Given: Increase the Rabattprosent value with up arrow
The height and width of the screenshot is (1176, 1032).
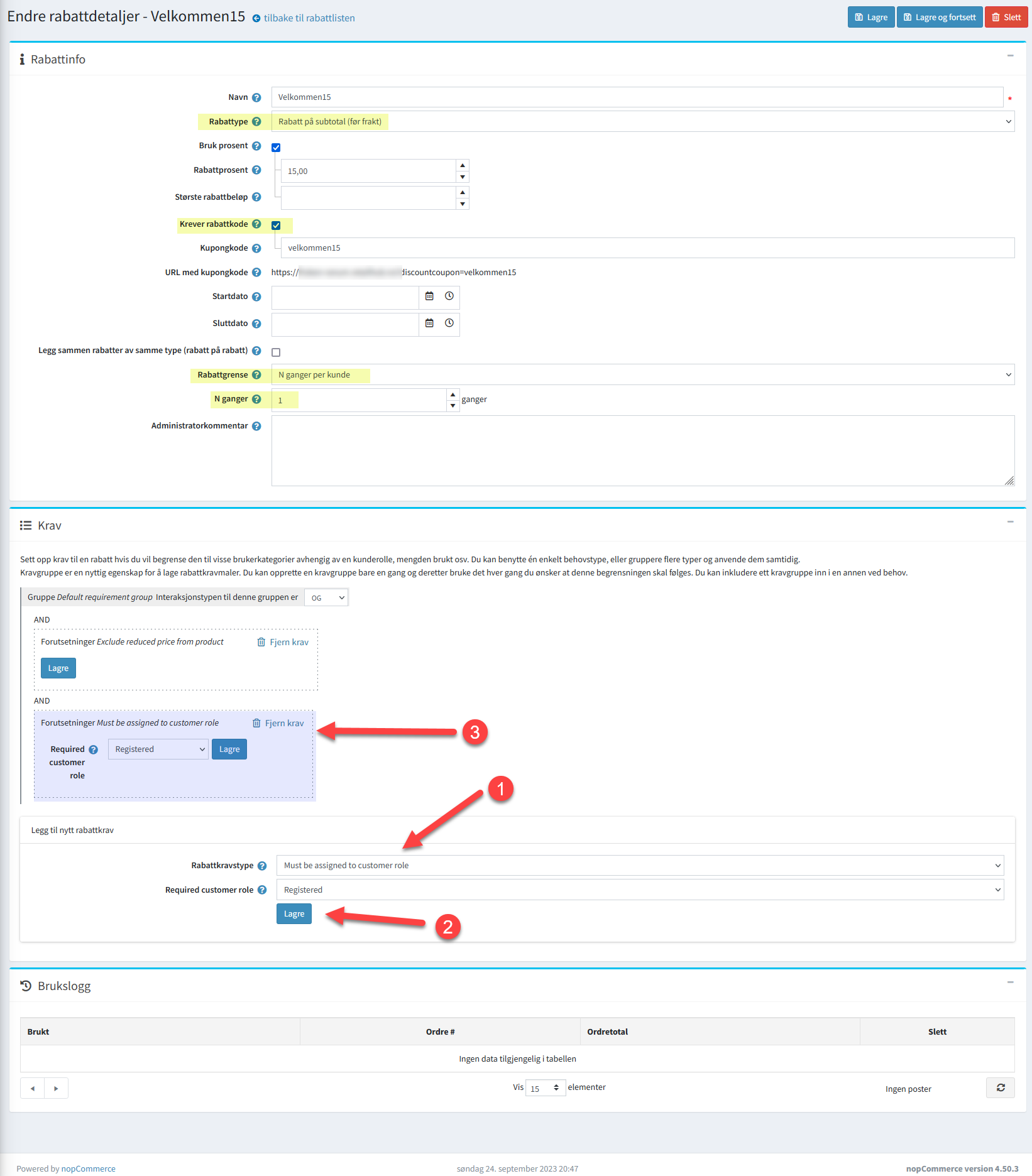Looking at the screenshot, I should (x=463, y=165).
